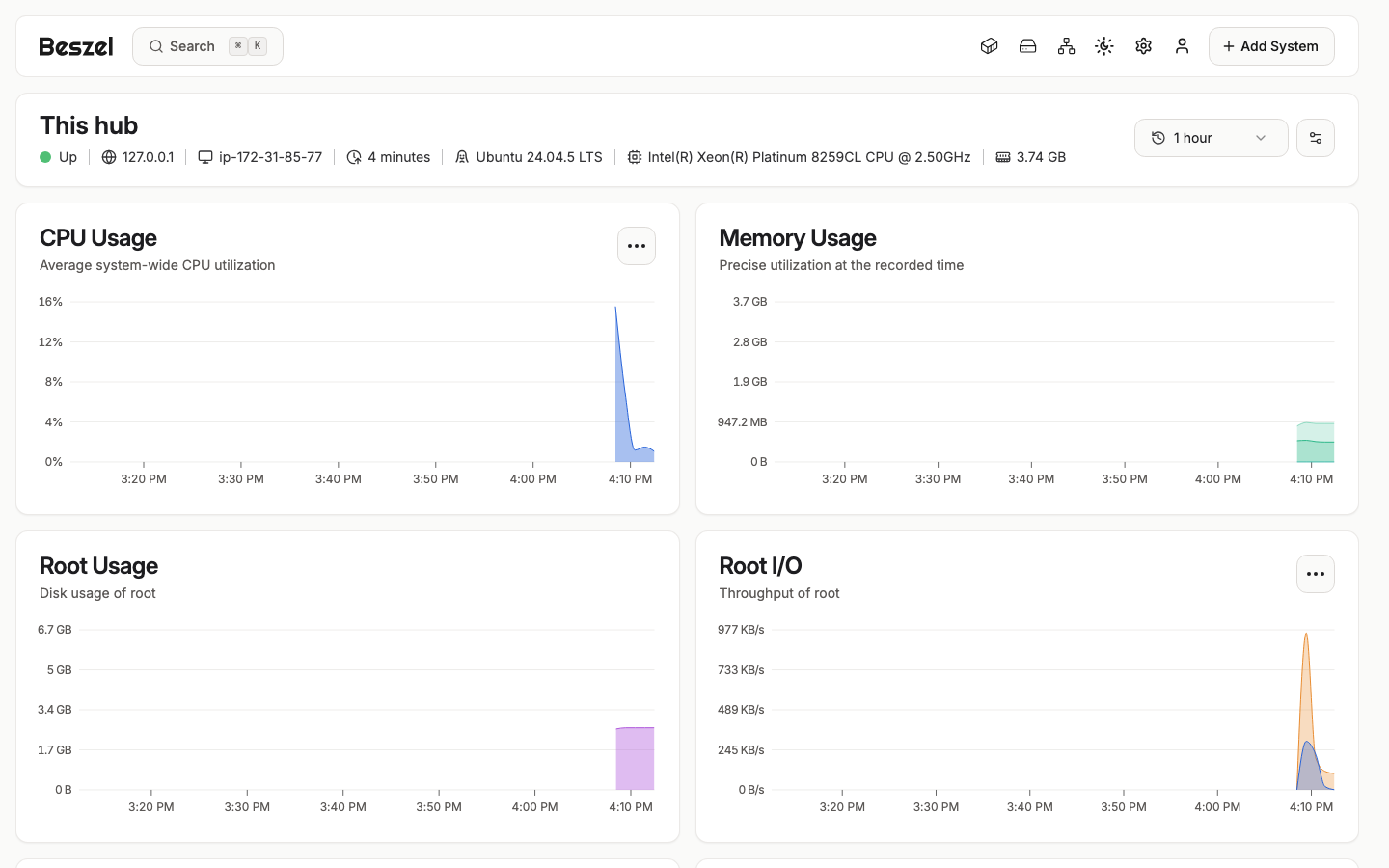This screenshot has width=1389, height=868.
Task: Click the history icon in time range selector
Action: click(1158, 138)
